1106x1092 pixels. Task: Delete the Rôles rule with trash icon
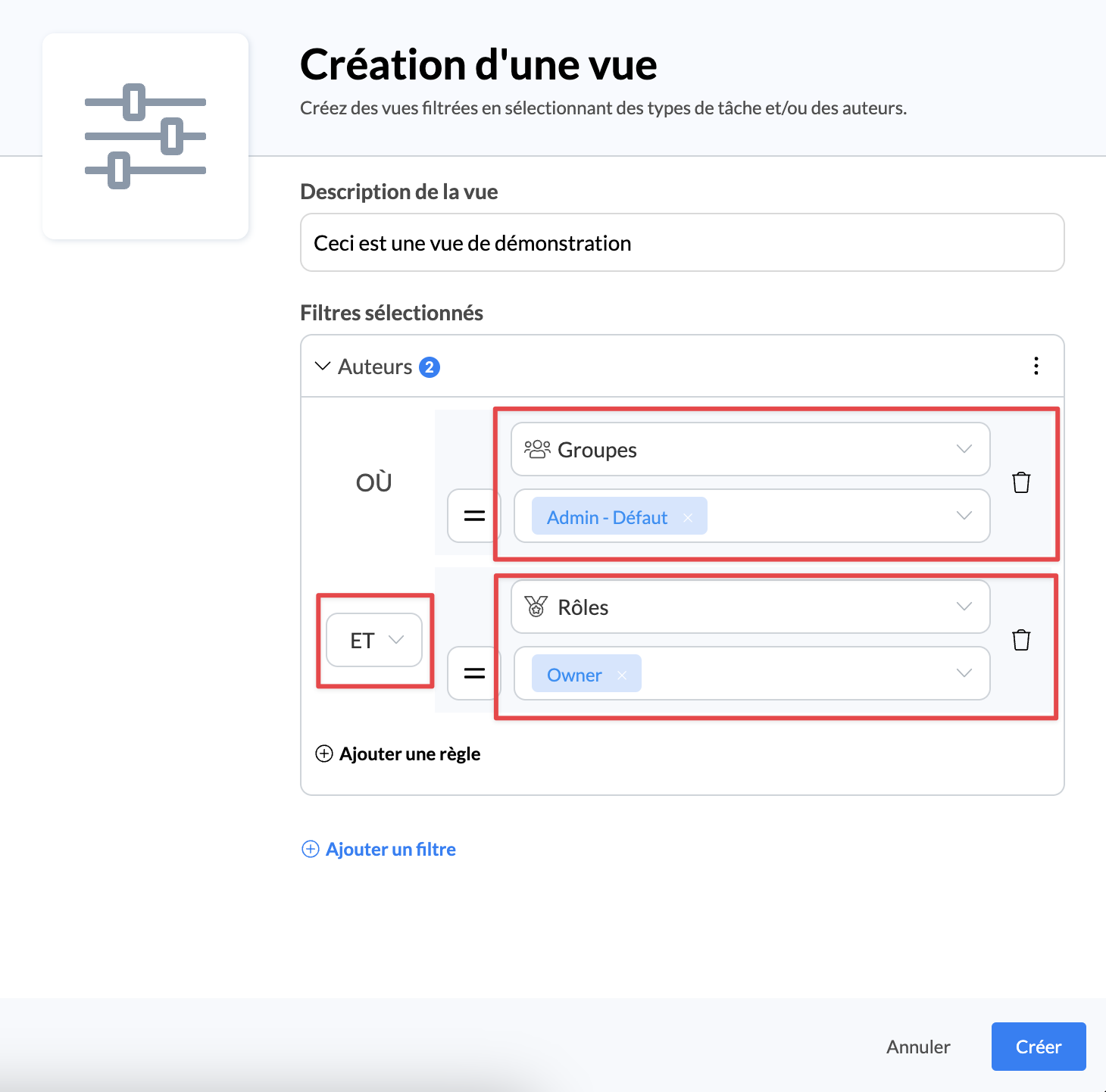point(1020,640)
